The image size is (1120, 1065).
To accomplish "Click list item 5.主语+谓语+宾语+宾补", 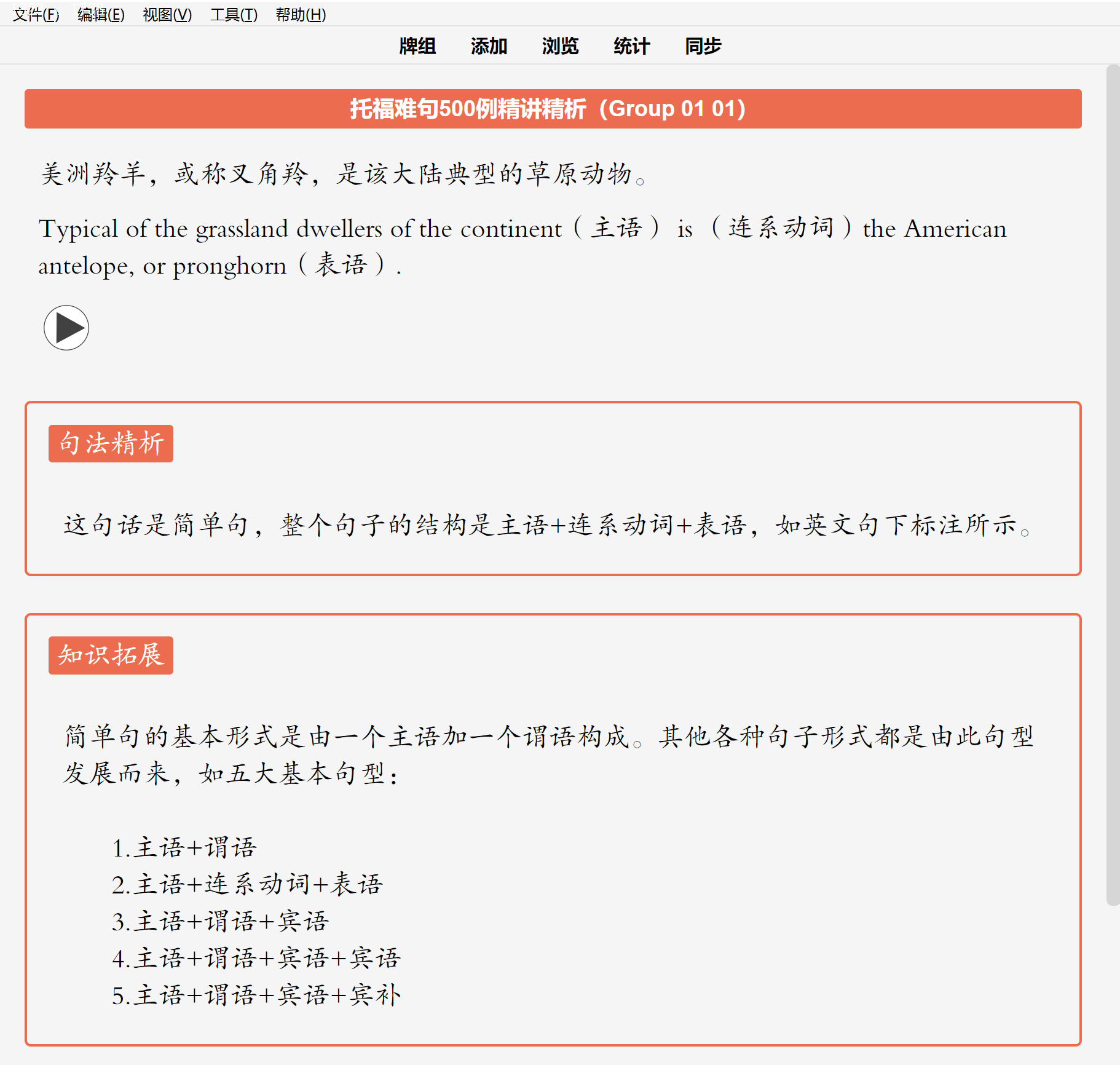I will point(256,996).
